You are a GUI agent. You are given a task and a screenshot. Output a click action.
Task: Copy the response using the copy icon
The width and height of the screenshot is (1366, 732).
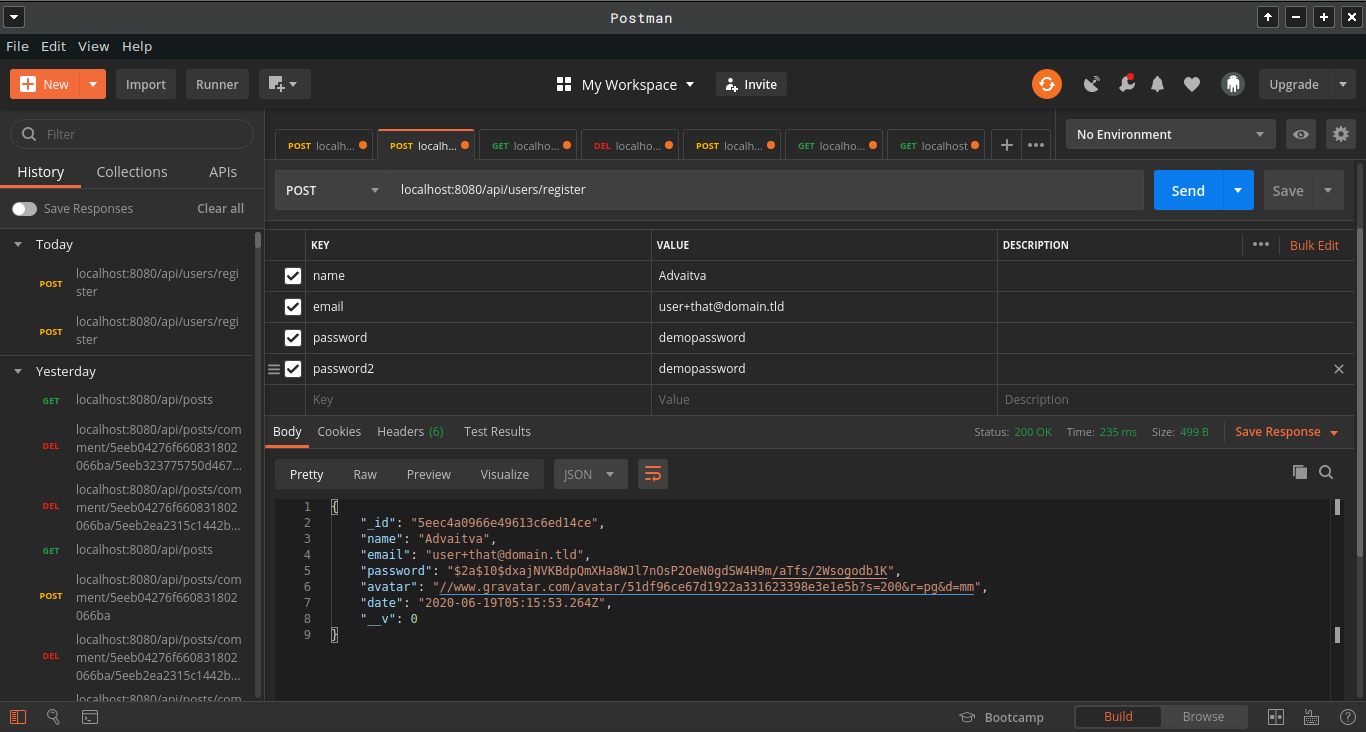[1300, 471]
